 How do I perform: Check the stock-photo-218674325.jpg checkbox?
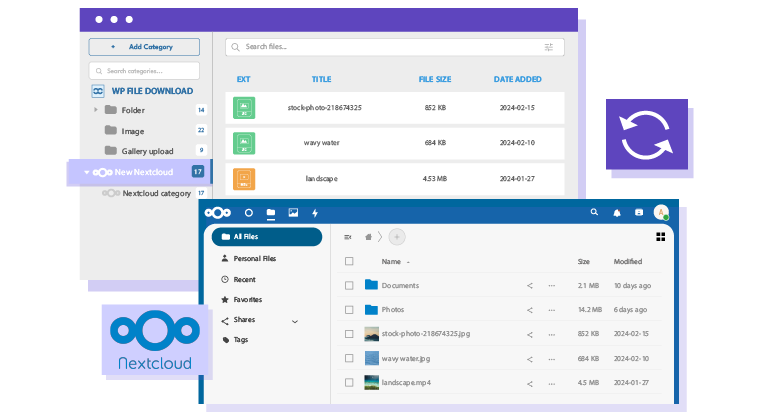coord(349,334)
